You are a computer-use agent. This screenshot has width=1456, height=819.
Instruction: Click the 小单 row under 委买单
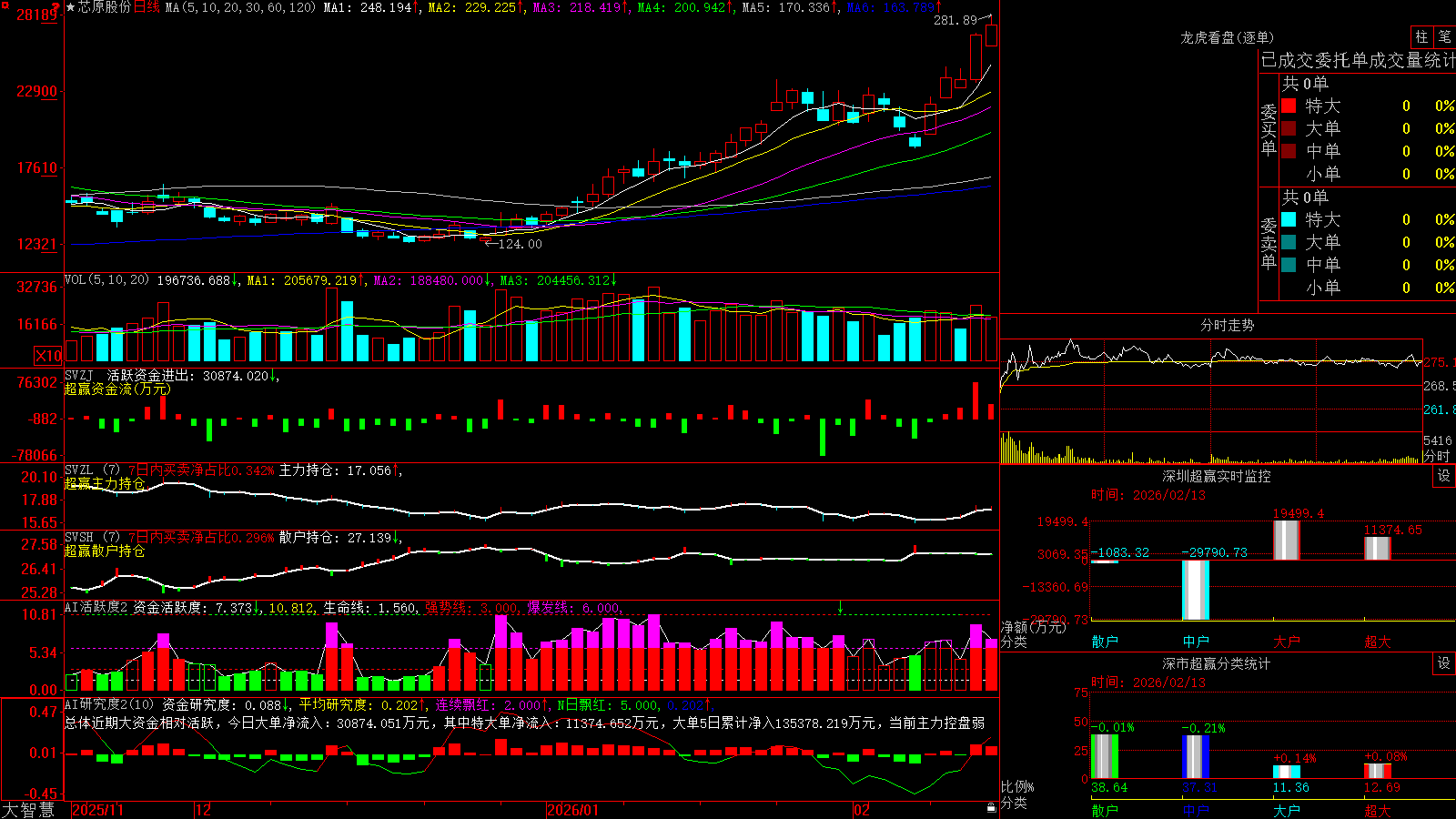(1368, 174)
